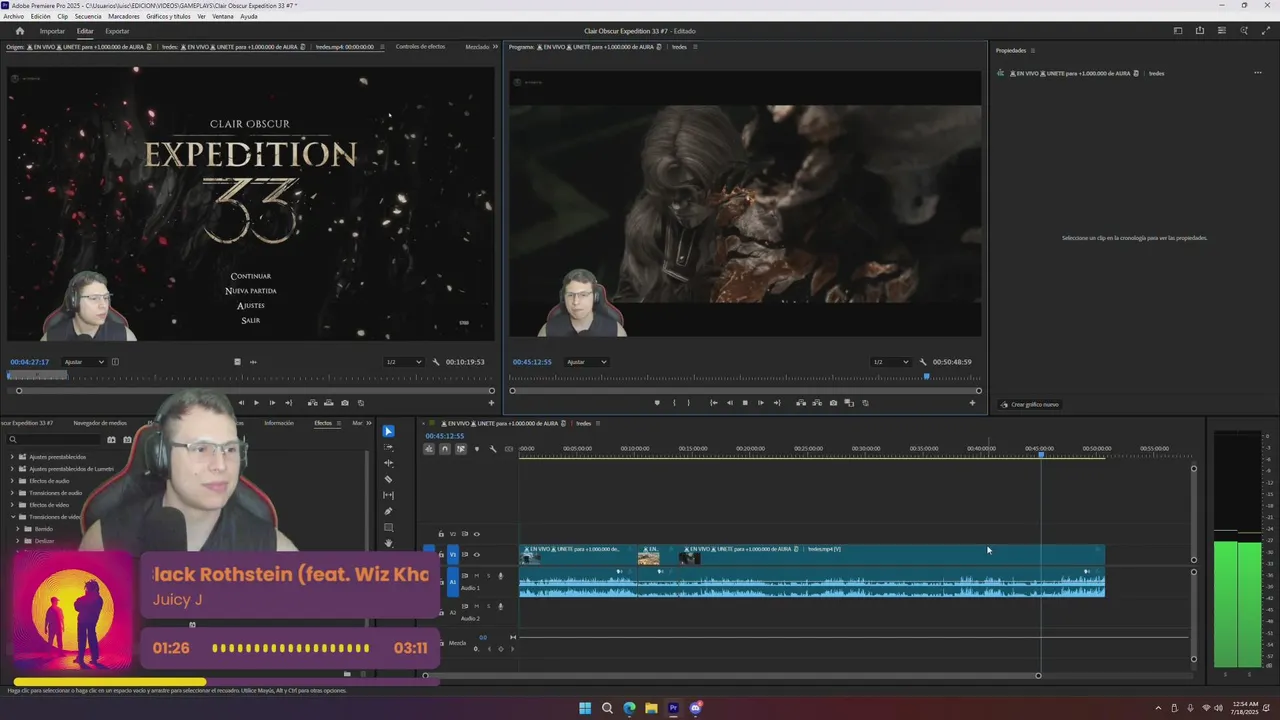The height and width of the screenshot is (720, 1280).
Task: Stop playback in Program monitor
Action: pyautogui.click(x=745, y=403)
